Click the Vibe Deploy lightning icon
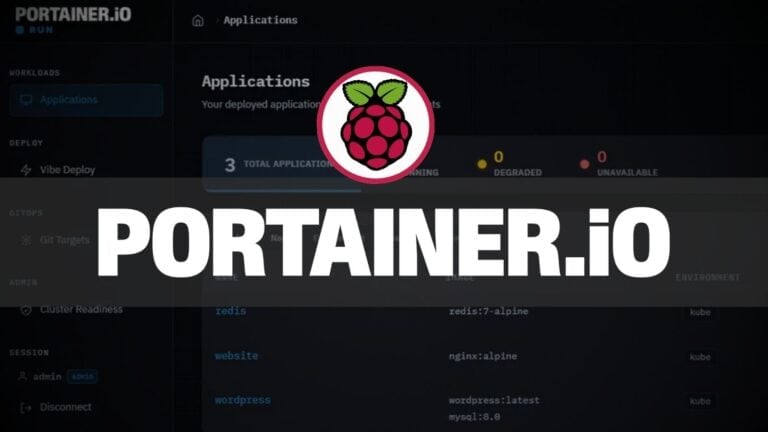This screenshot has height=432, width=768. 26,170
